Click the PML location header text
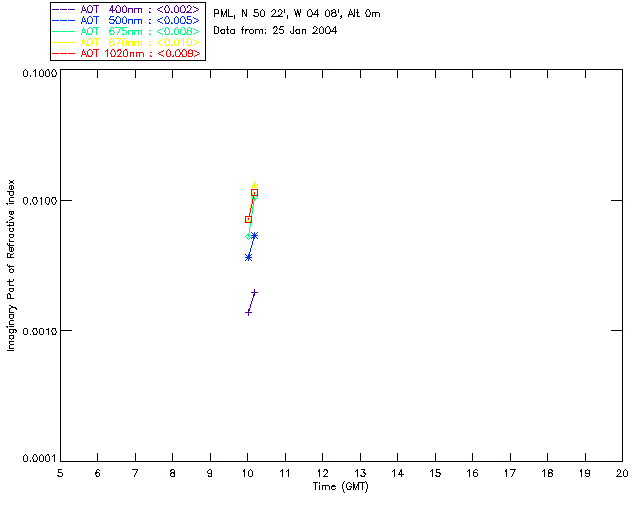 (x=297, y=14)
